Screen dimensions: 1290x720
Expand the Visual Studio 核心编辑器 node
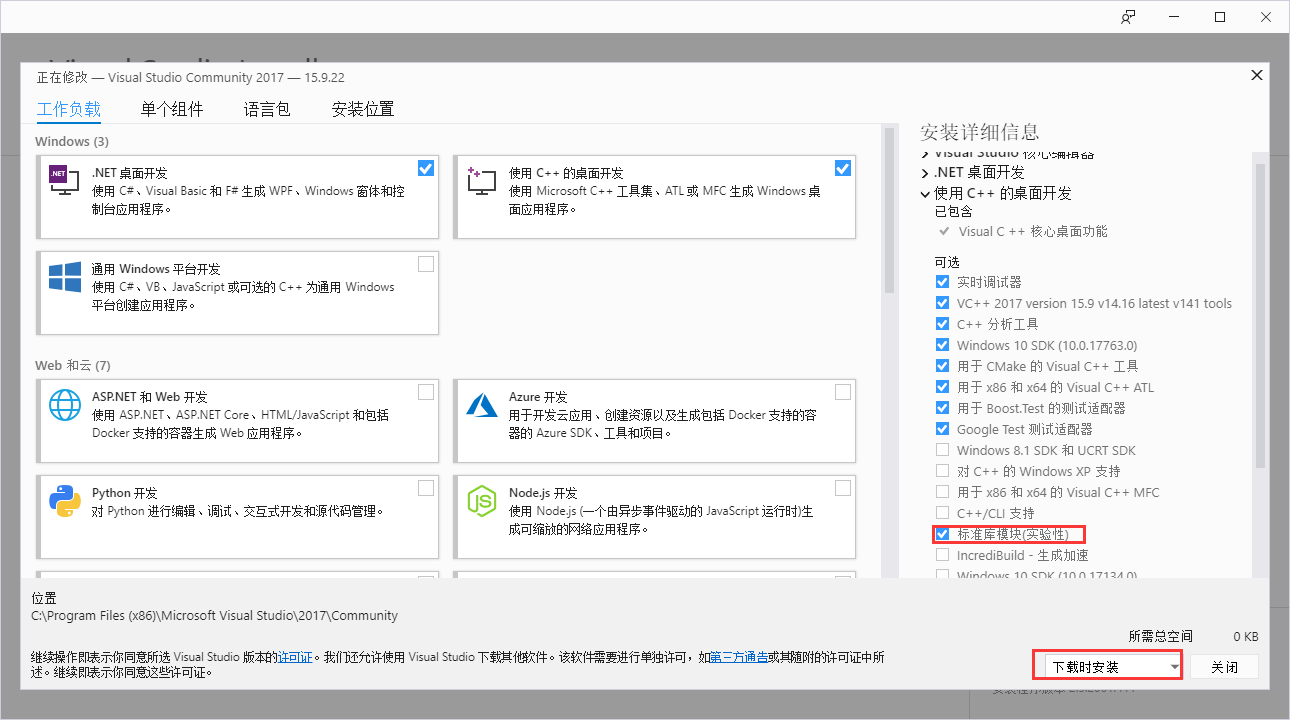[x=925, y=154]
